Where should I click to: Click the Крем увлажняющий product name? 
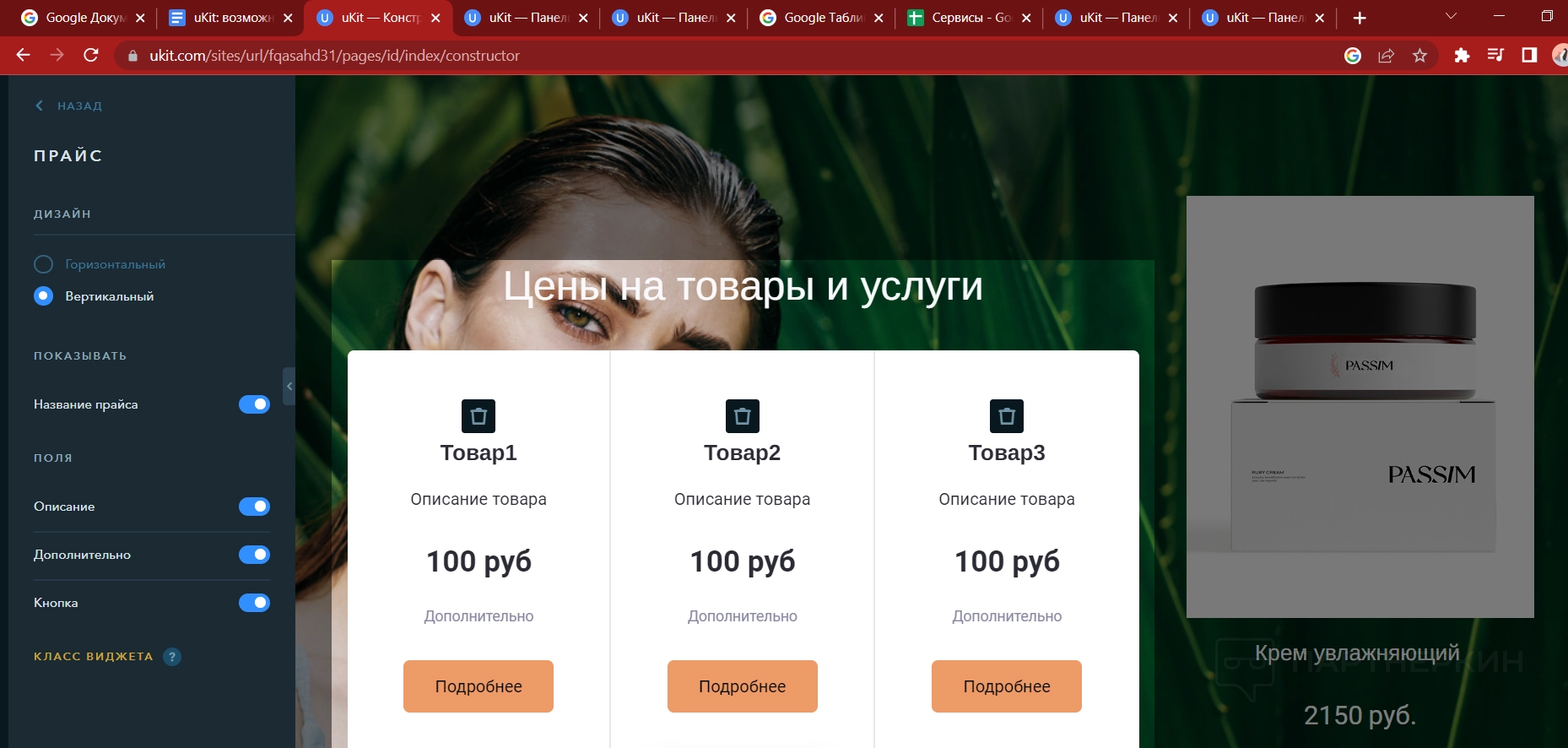click(1357, 653)
